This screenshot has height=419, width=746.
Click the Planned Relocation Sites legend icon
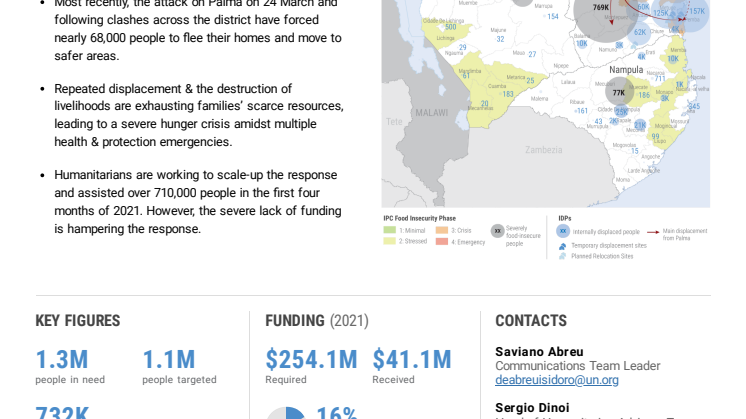click(x=562, y=256)
